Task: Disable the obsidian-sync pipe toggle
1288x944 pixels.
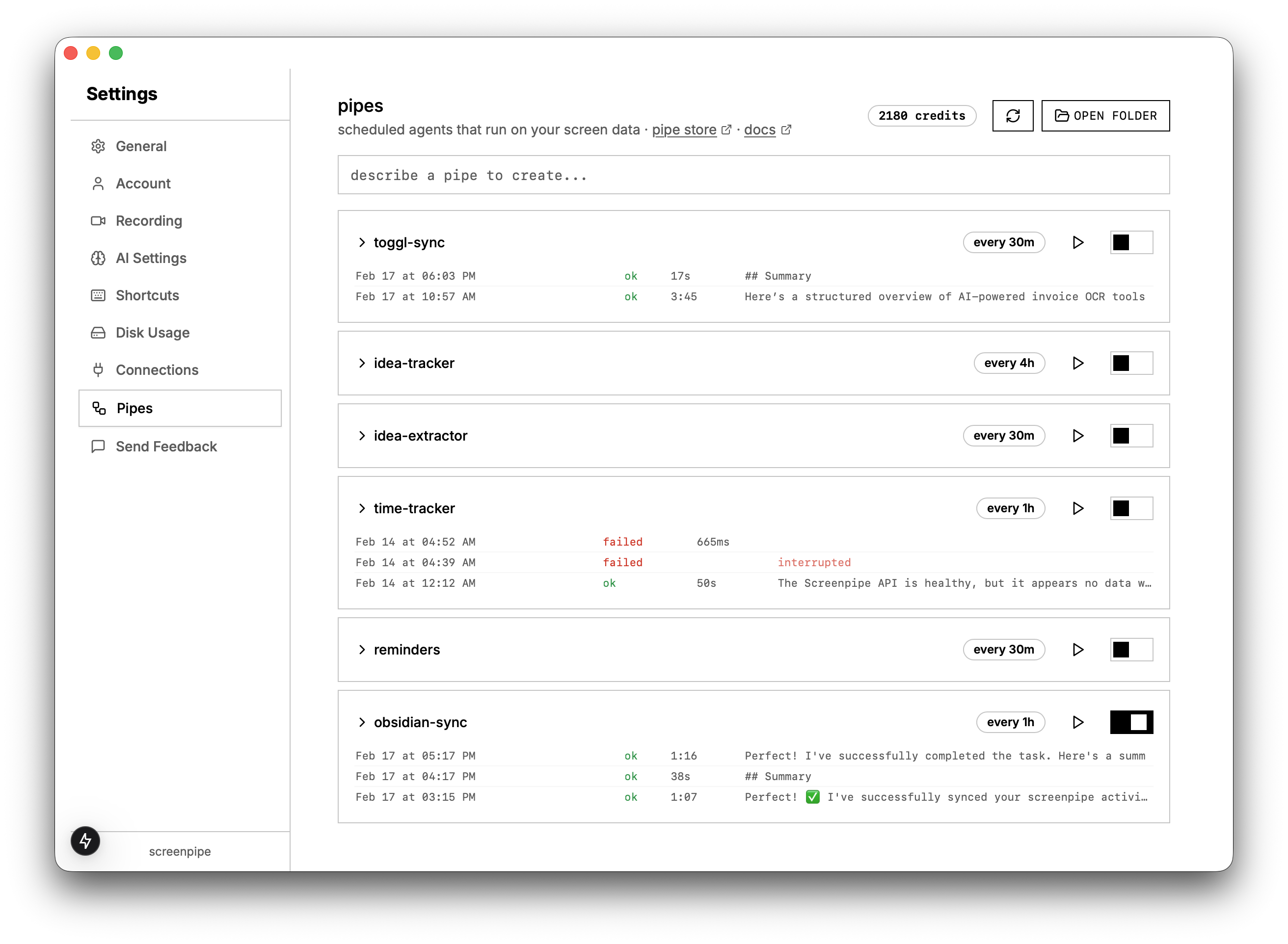Action: coord(1131,722)
